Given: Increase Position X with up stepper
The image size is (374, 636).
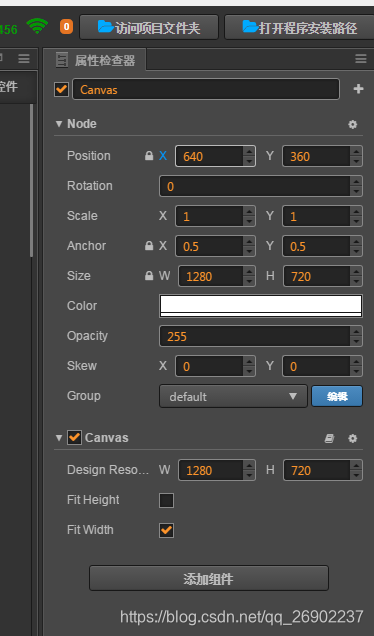Looking at the screenshot, I should coord(249,151).
